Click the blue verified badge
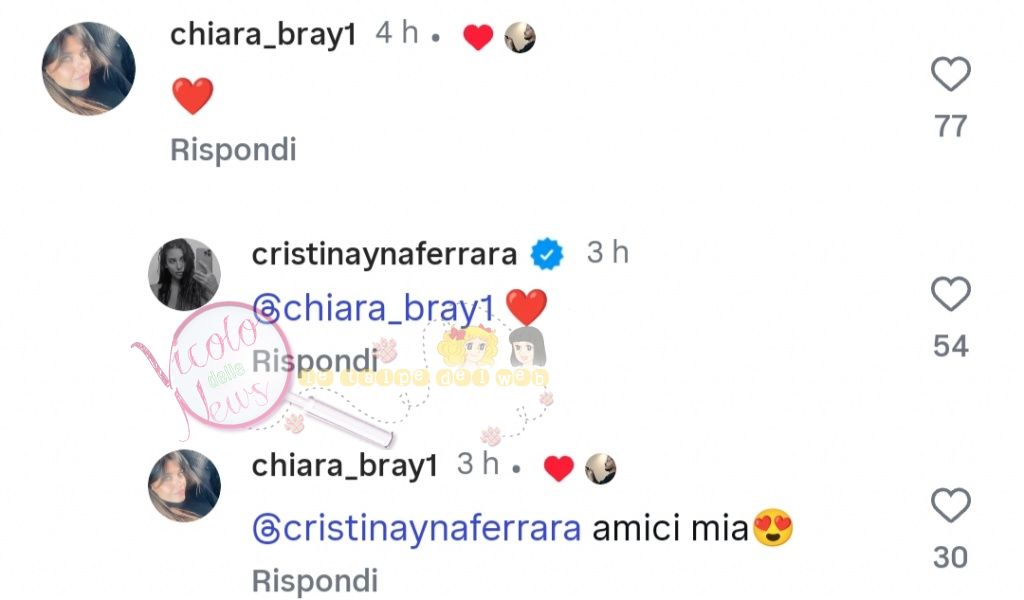Viewport: 1024px width, 600px height. (547, 254)
